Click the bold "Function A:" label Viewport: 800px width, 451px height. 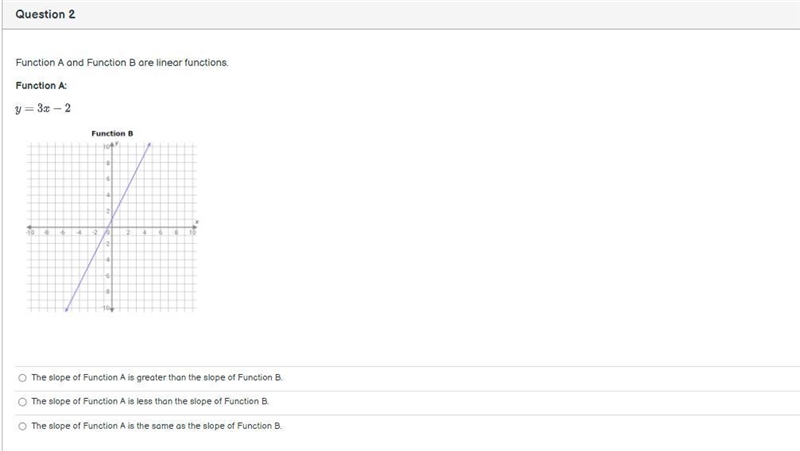click(41, 86)
